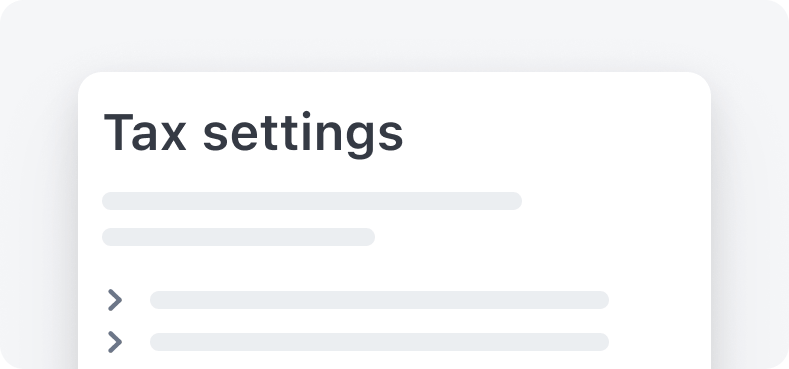Expand the second chevron row
The image size is (789, 369).
[115, 342]
